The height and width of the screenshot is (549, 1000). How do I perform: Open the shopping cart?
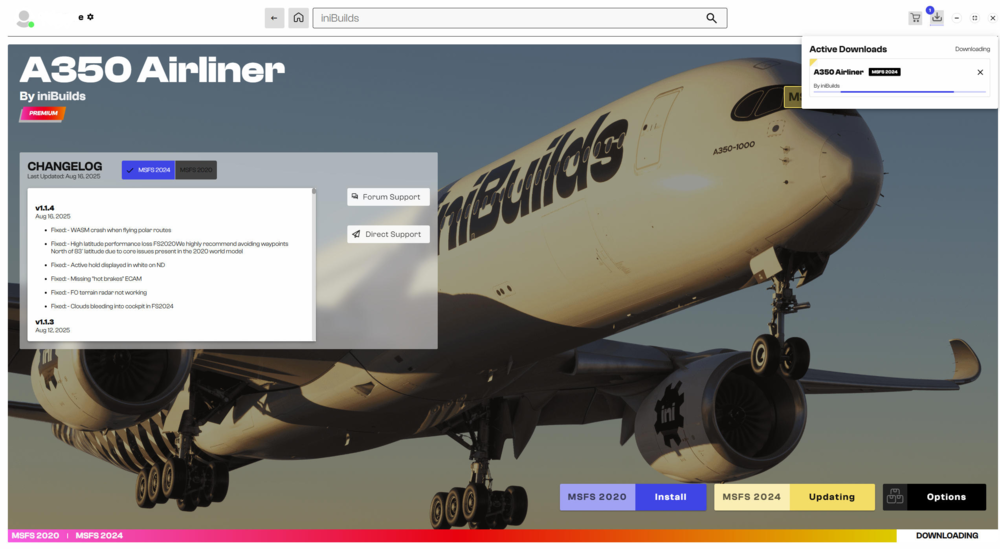[x=914, y=18]
